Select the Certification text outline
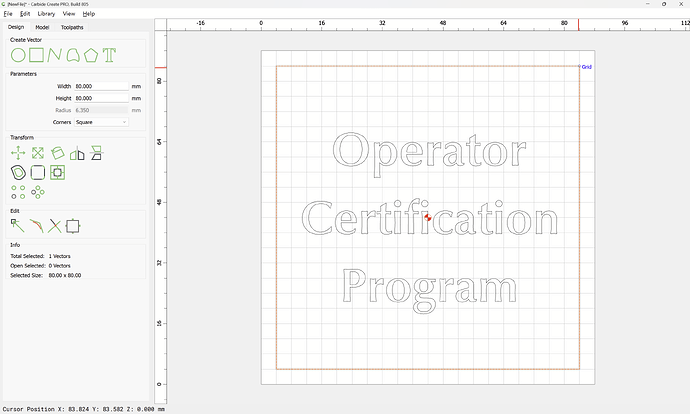The height and width of the screenshot is (414, 690). tap(430, 217)
